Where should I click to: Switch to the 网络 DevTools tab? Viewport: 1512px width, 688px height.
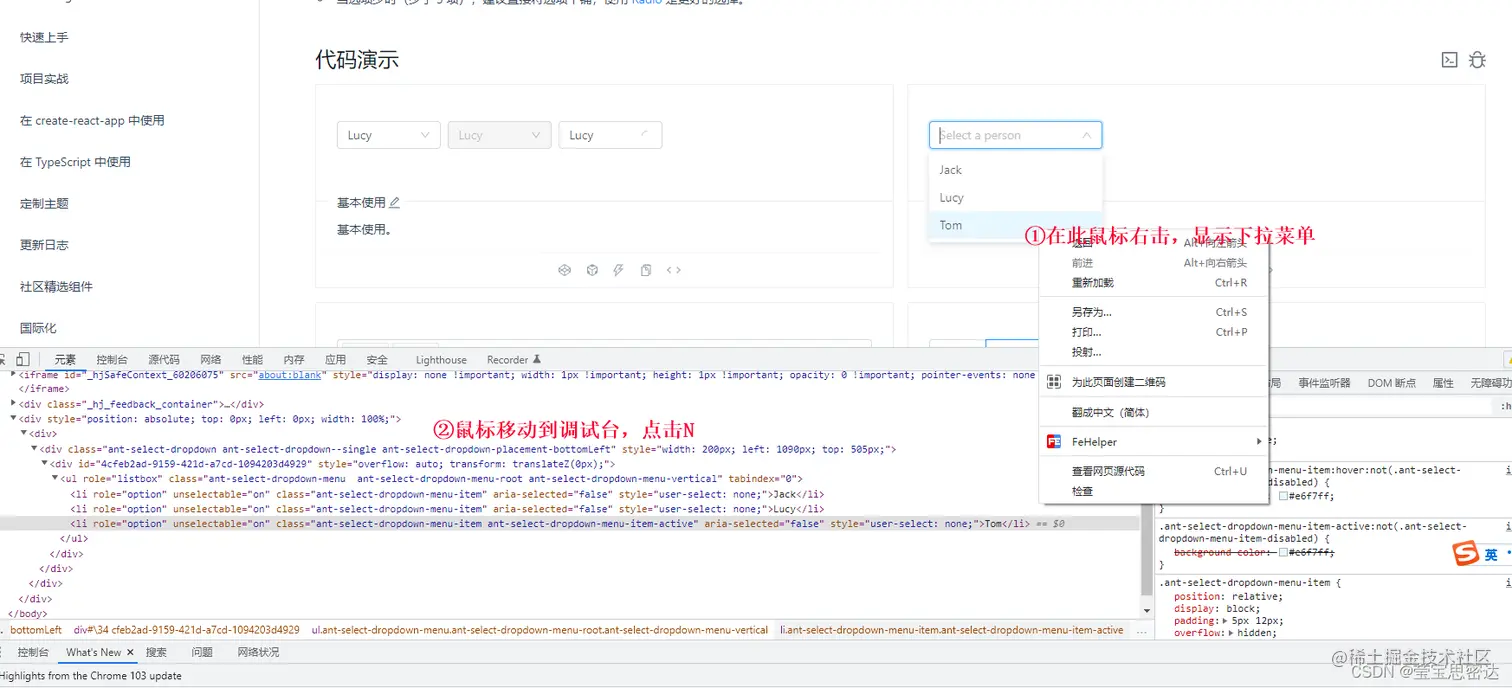210,360
